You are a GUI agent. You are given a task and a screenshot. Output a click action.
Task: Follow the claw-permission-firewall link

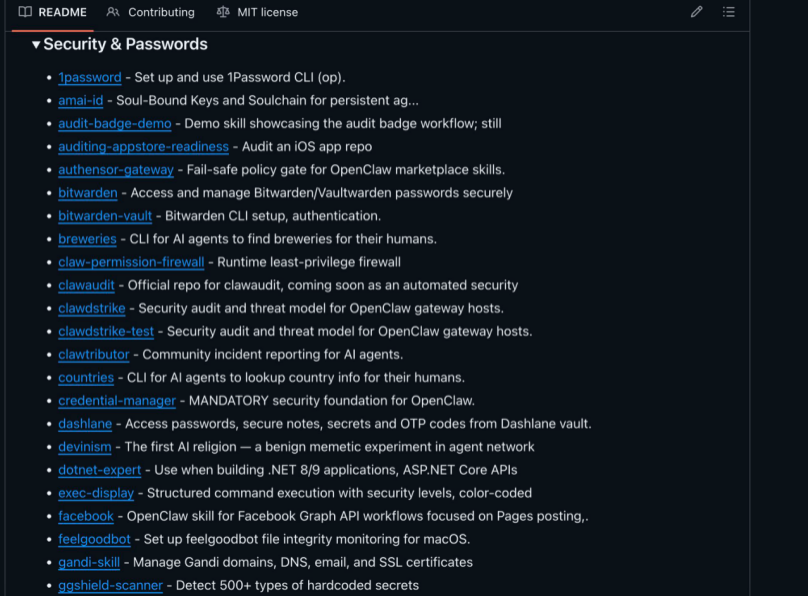[x=131, y=262]
